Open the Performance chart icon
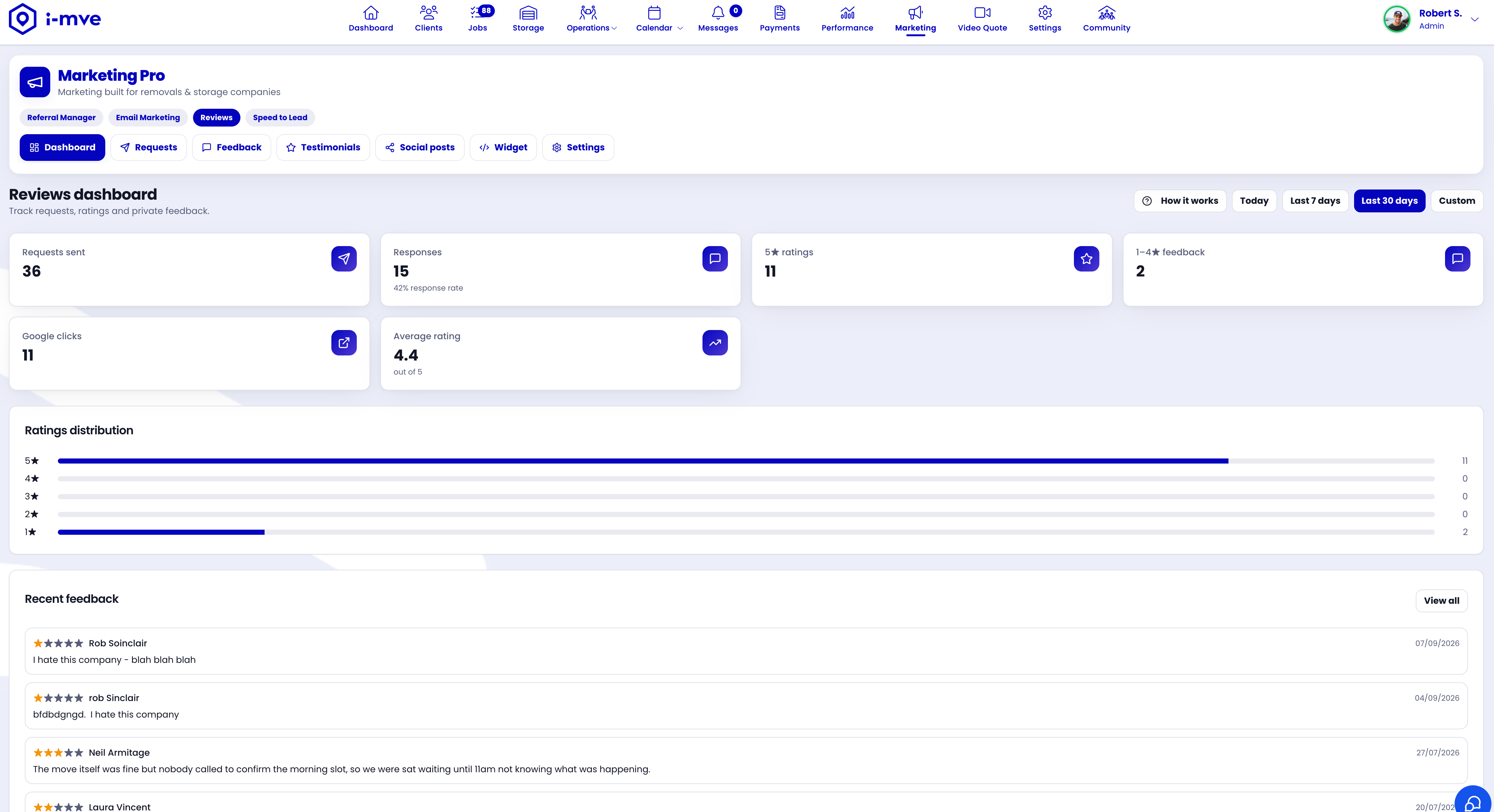This screenshot has width=1494, height=812. [x=847, y=13]
